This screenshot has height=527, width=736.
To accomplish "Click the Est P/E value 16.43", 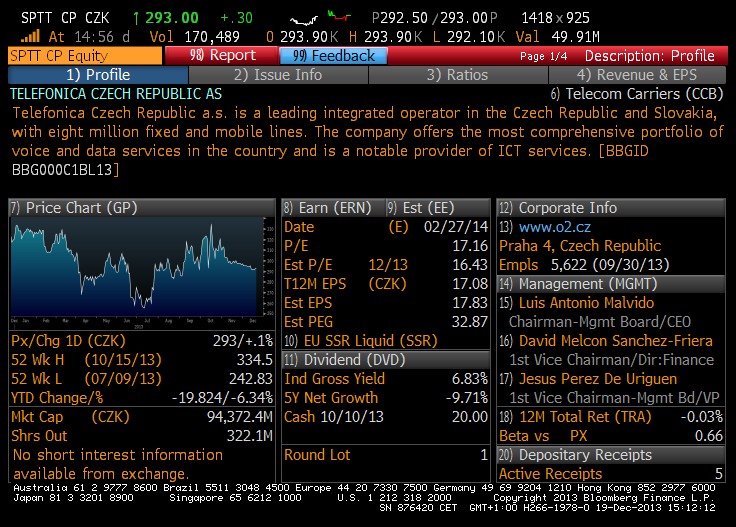I will click(470, 265).
